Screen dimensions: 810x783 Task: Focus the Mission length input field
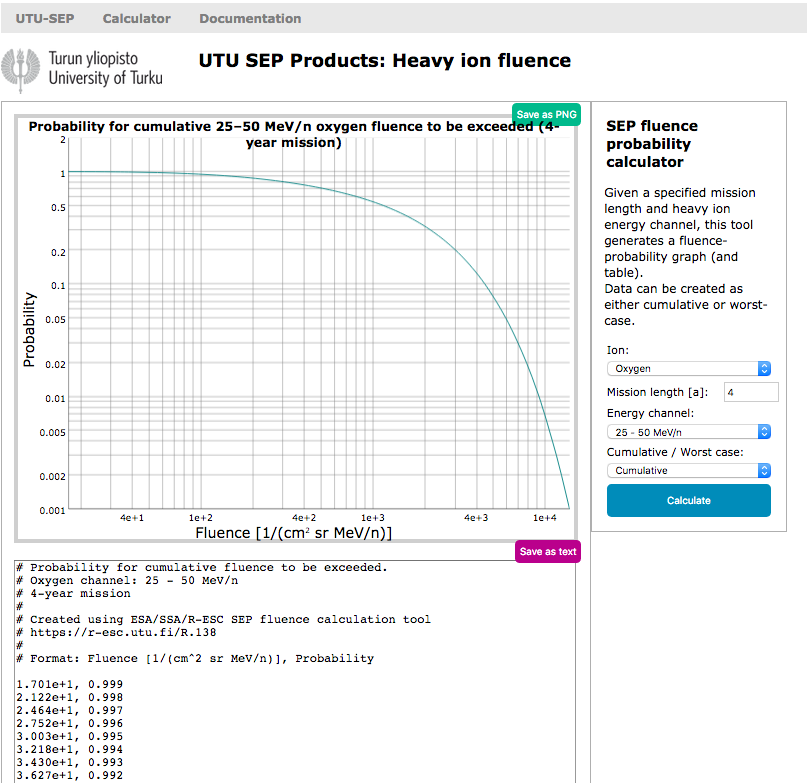coord(751,393)
